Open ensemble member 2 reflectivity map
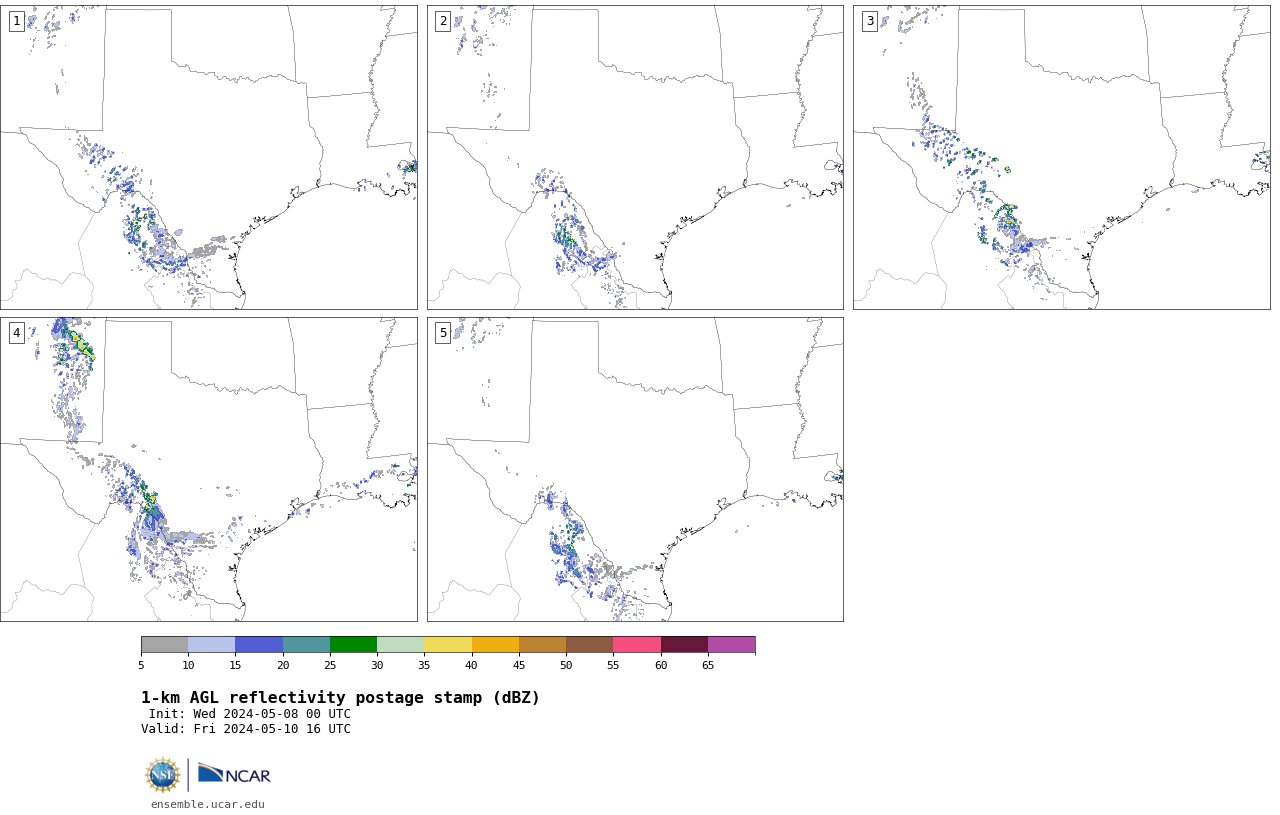Image resolution: width=1280 pixels, height=815 pixels. (x=635, y=157)
